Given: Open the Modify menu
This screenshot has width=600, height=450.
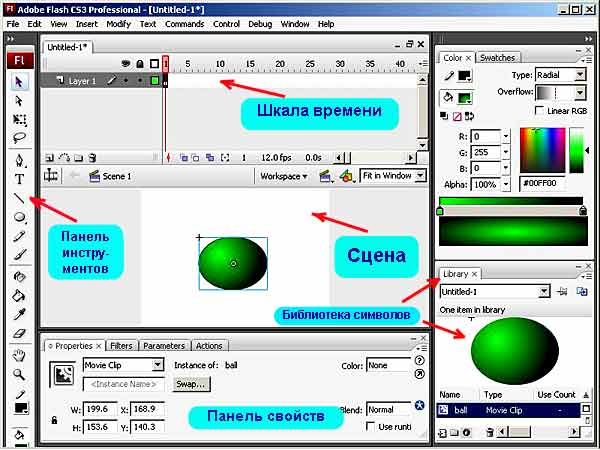Looking at the screenshot, I should tap(119, 24).
